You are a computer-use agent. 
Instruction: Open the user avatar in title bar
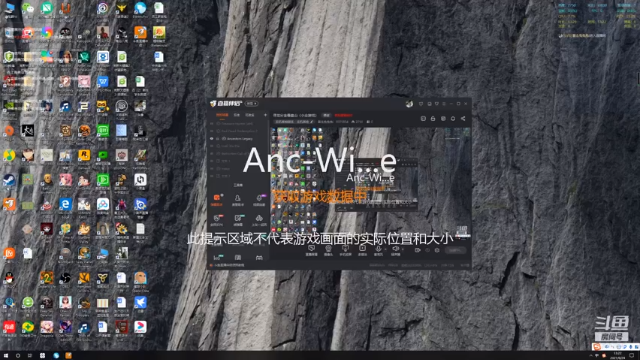pyautogui.click(x=409, y=104)
